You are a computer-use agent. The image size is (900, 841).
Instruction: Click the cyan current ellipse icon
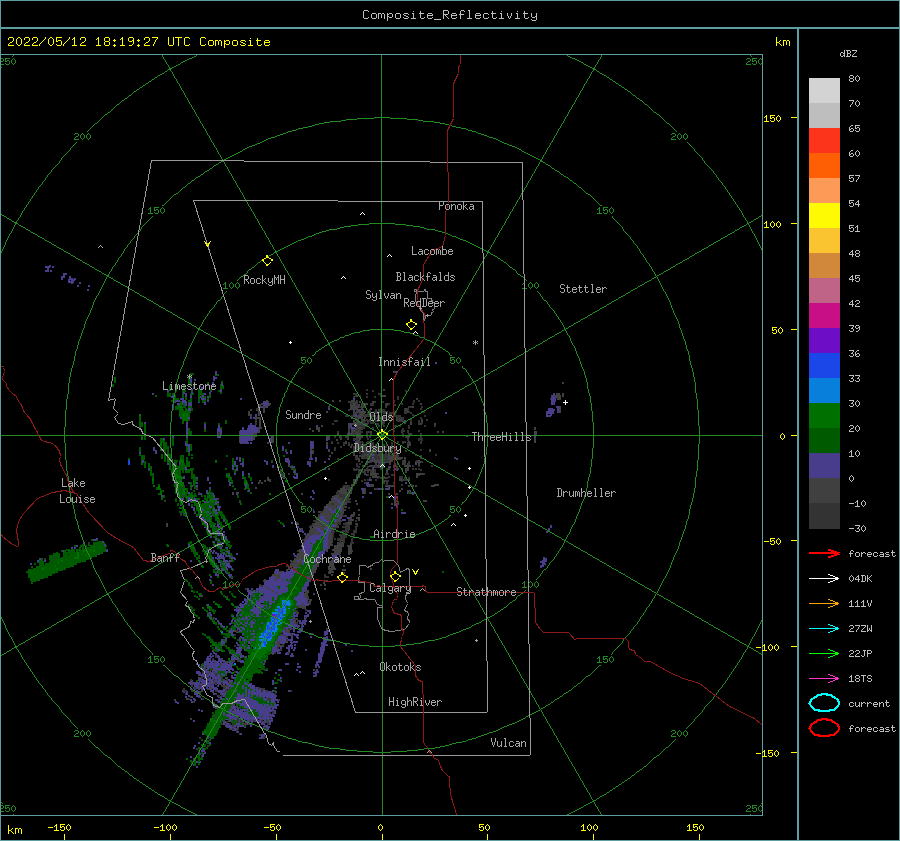click(x=824, y=703)
